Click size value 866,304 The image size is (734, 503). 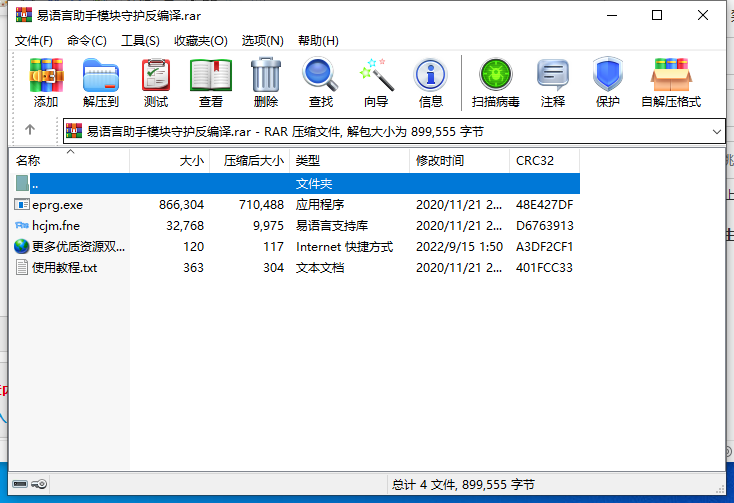point(181,205)
